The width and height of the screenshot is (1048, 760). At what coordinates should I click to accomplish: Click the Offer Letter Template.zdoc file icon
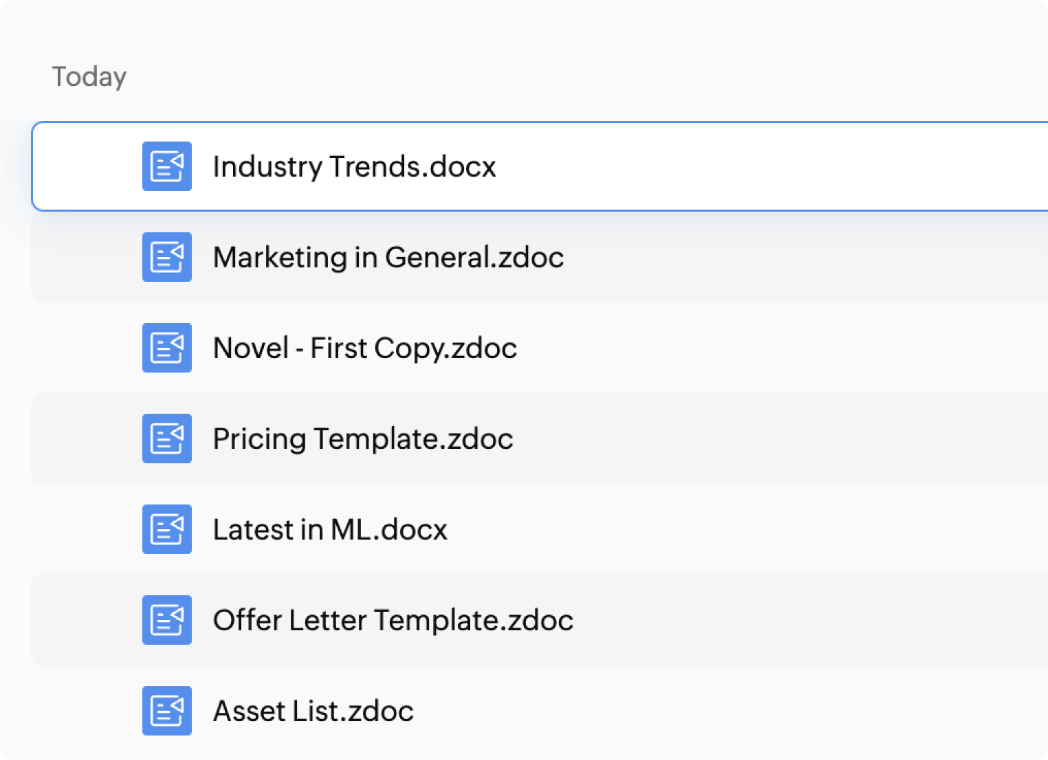tap(166, 620)
